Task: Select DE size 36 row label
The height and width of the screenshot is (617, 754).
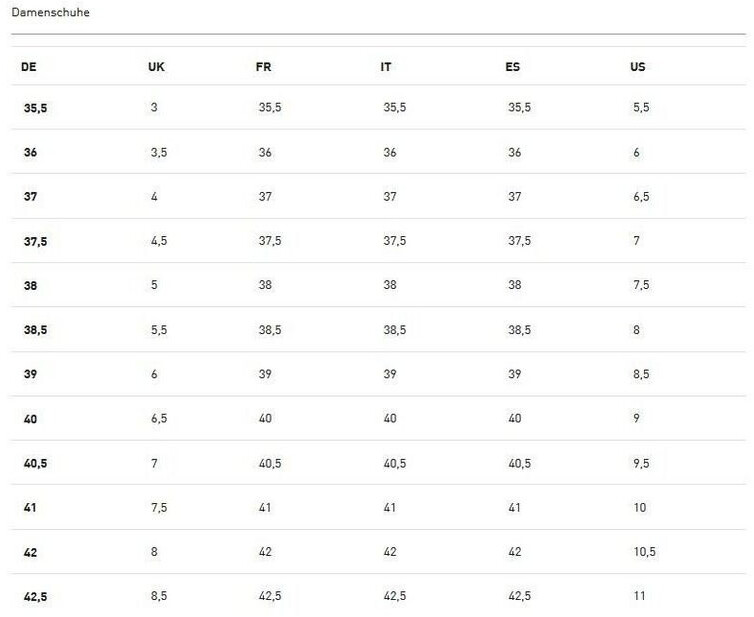Action: point(30,152)
